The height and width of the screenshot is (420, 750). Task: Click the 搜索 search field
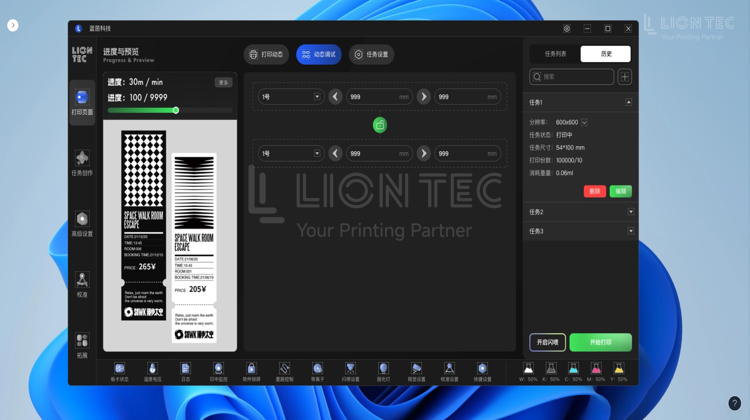pos(572,77)
